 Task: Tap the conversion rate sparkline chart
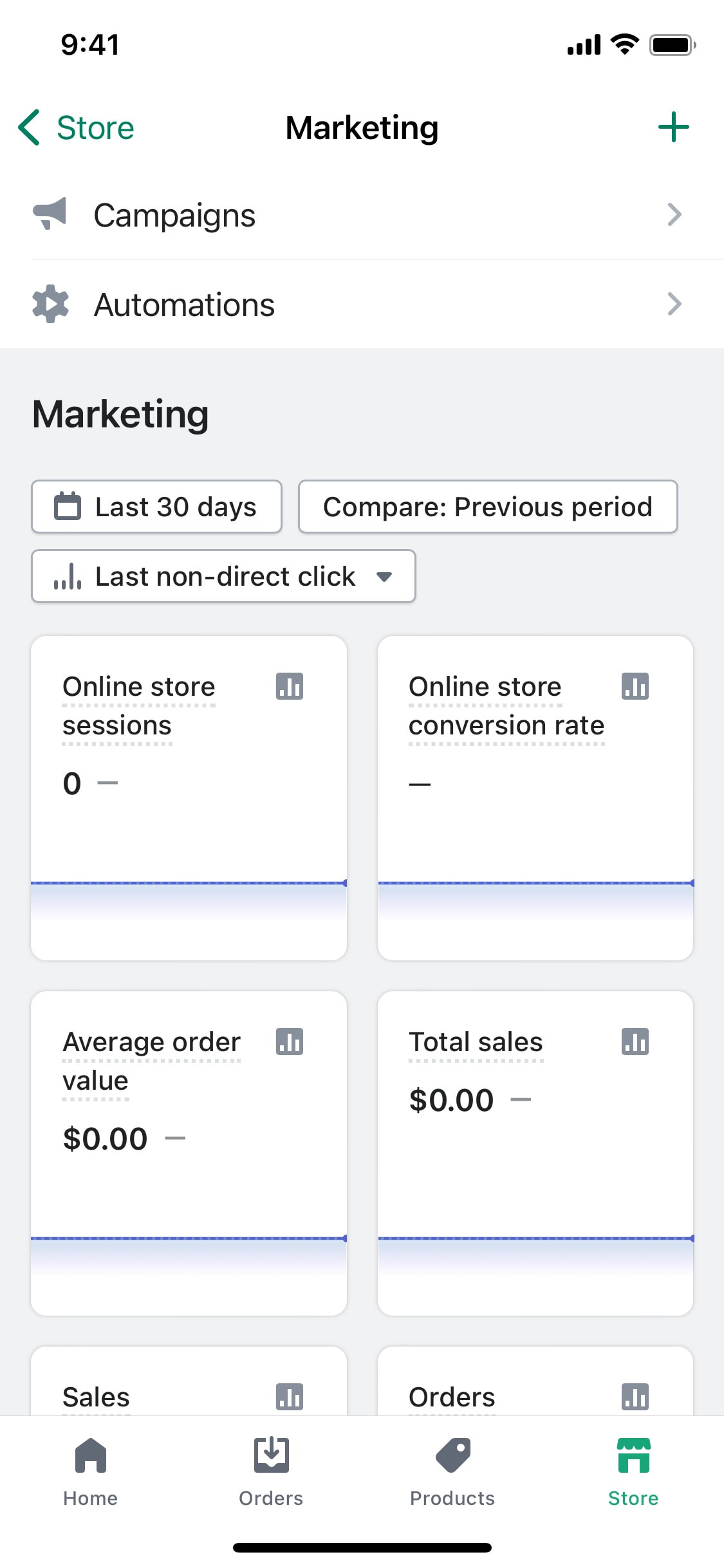tap(535, 901)
